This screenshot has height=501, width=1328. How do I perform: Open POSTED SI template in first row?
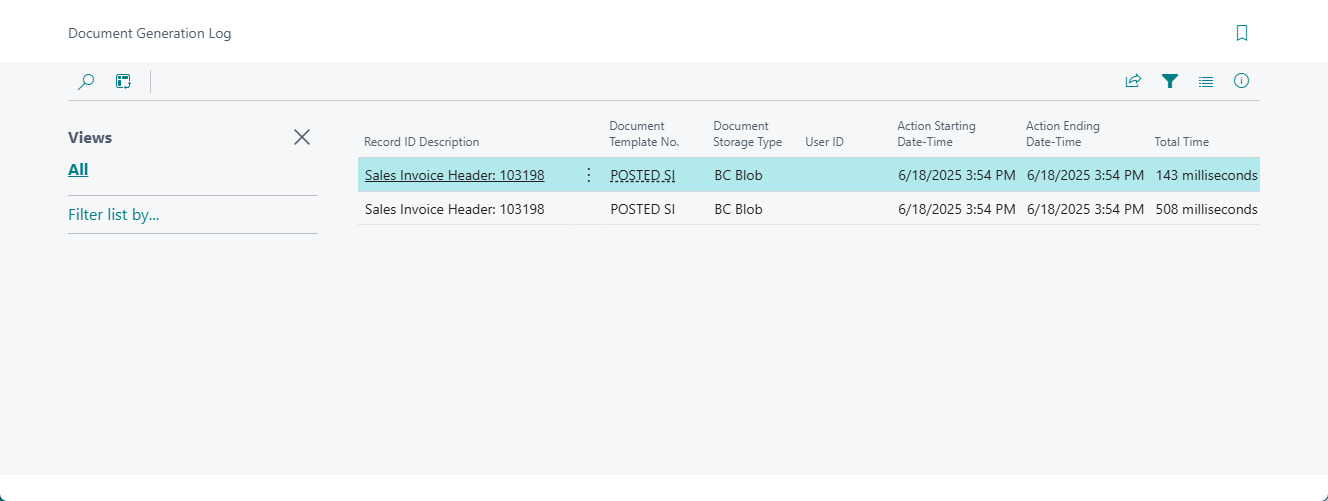(642, 176)
